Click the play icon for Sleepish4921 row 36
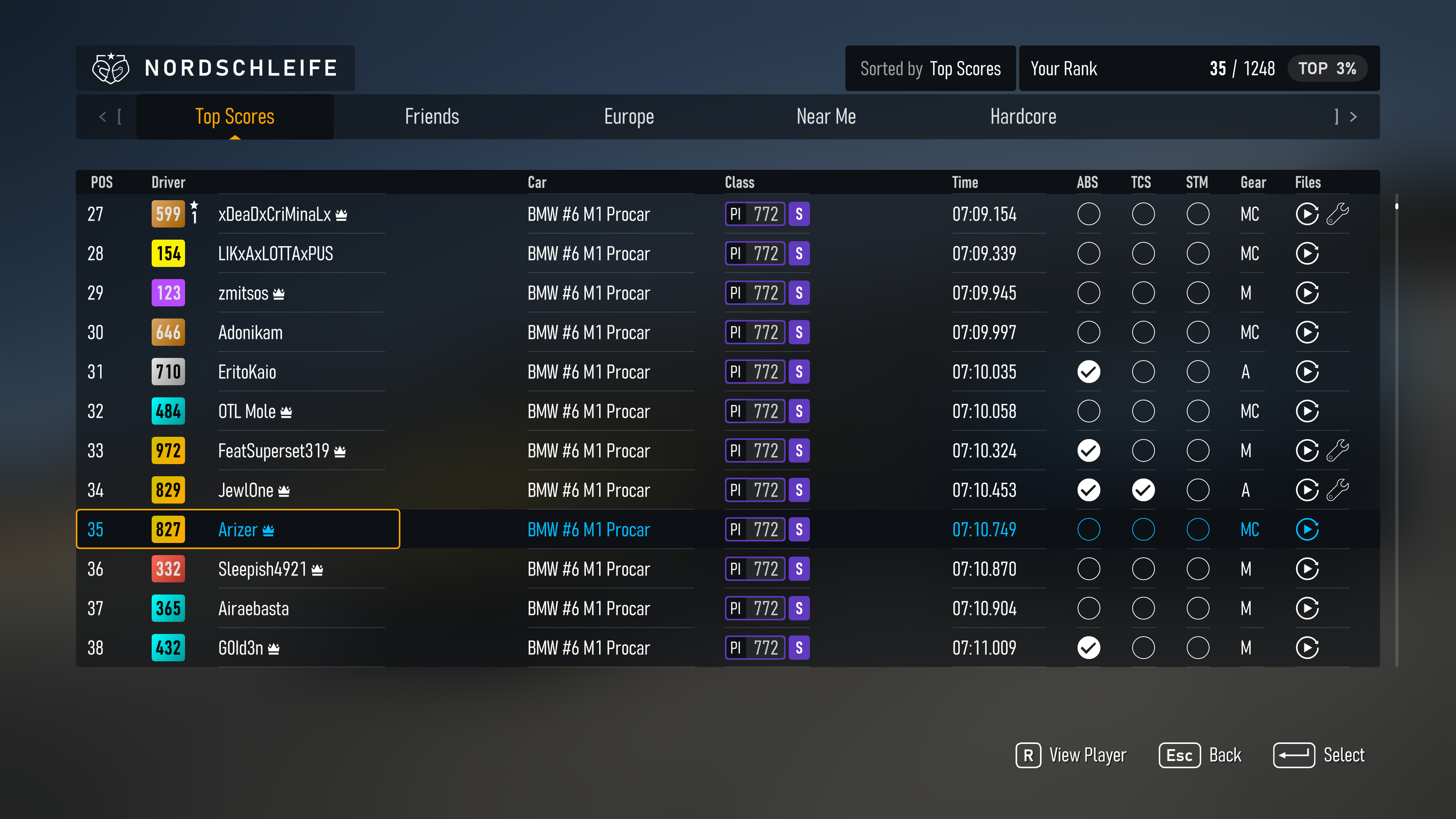 click(x=1307, y=569)
